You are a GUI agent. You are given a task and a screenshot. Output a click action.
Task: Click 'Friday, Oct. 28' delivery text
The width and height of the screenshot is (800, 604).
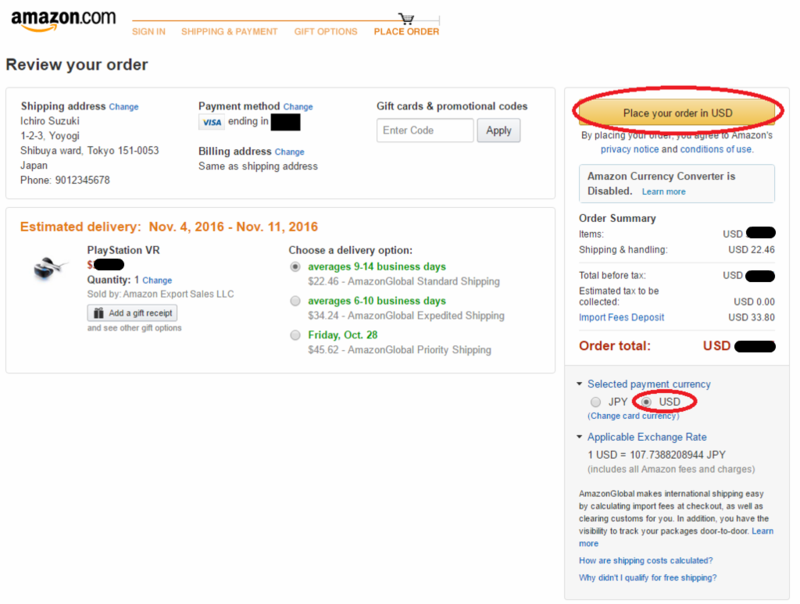pos(342,335)
